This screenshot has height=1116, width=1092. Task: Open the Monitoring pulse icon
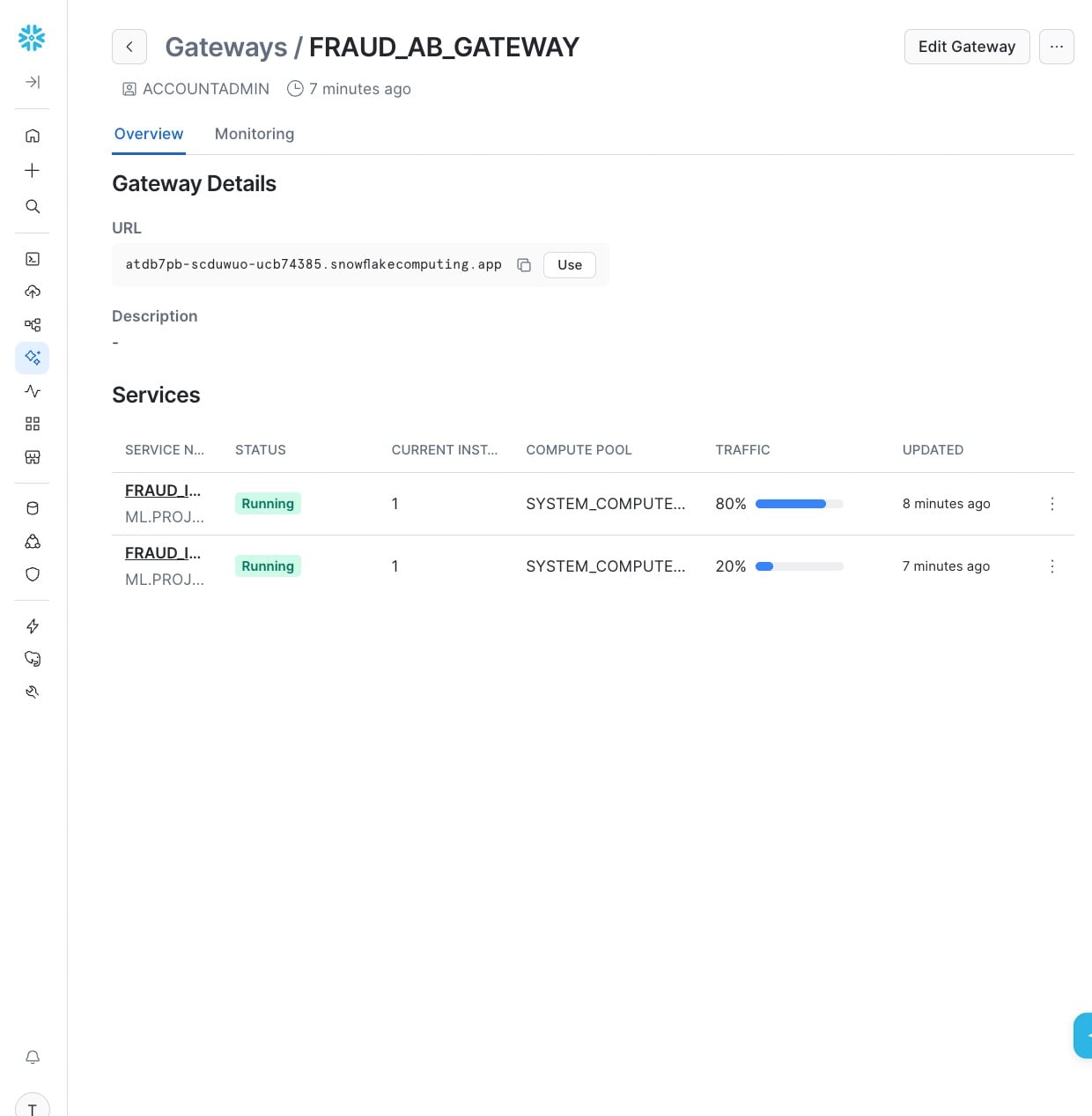click(33, 391)
